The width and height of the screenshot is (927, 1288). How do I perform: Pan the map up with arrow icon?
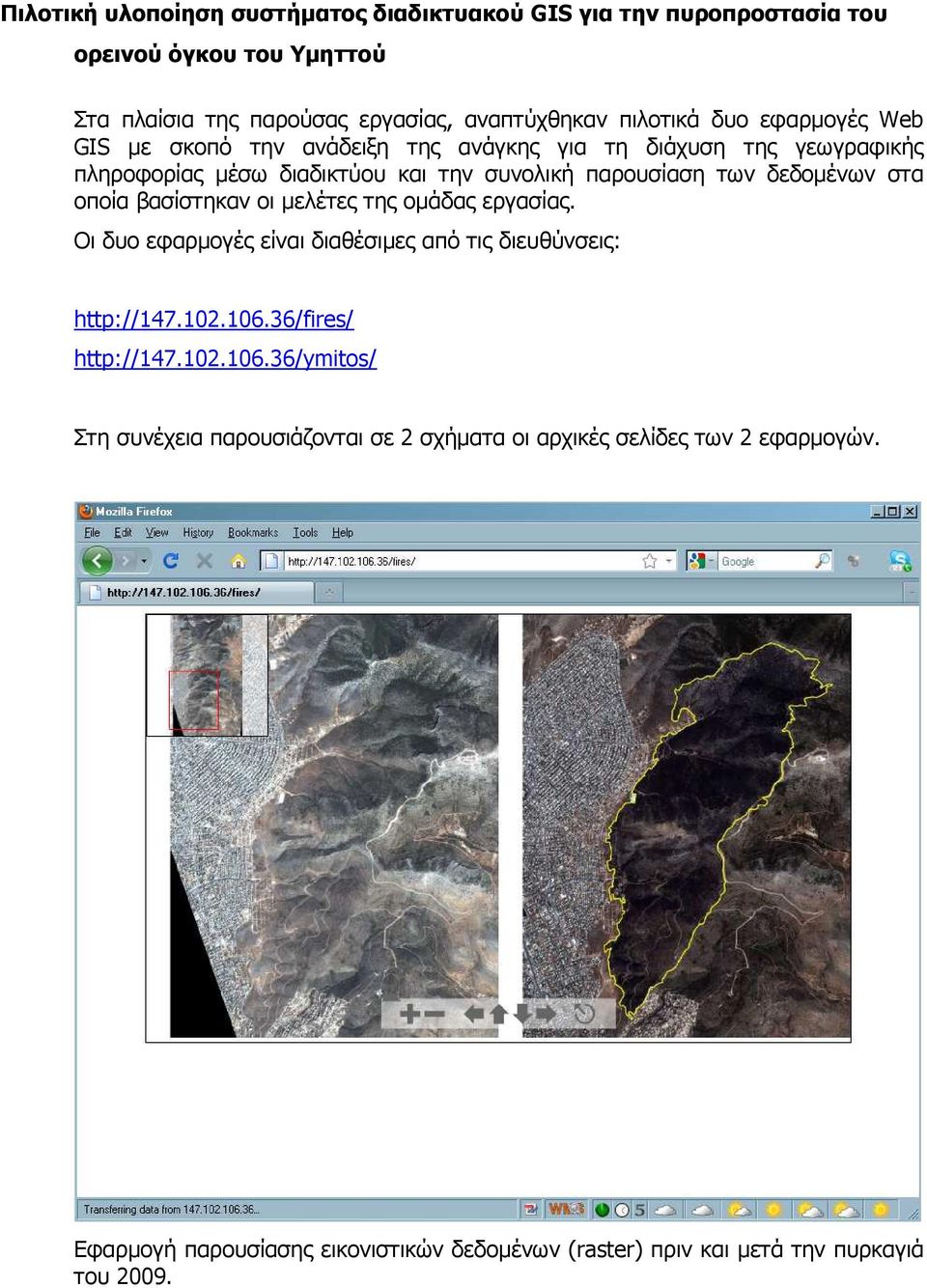tap(498, 1014)
